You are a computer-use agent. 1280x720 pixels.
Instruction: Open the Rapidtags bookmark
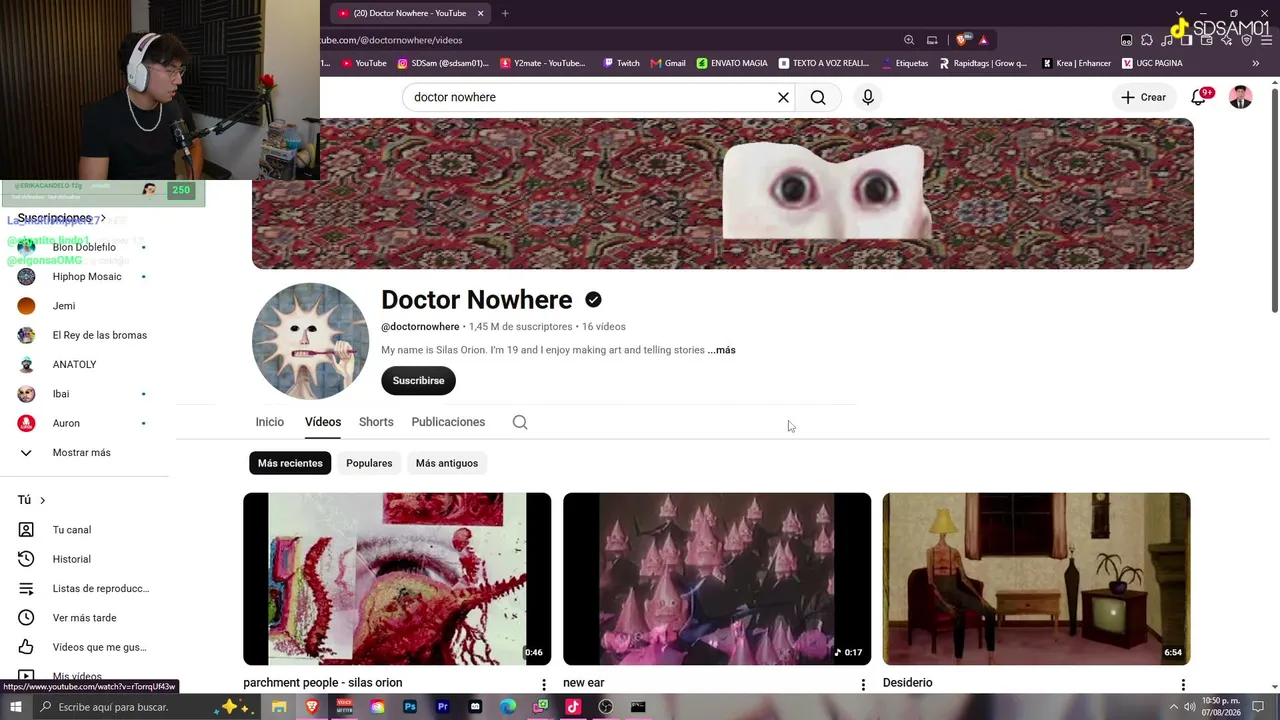pyautogui.click(x=982, y=63)
